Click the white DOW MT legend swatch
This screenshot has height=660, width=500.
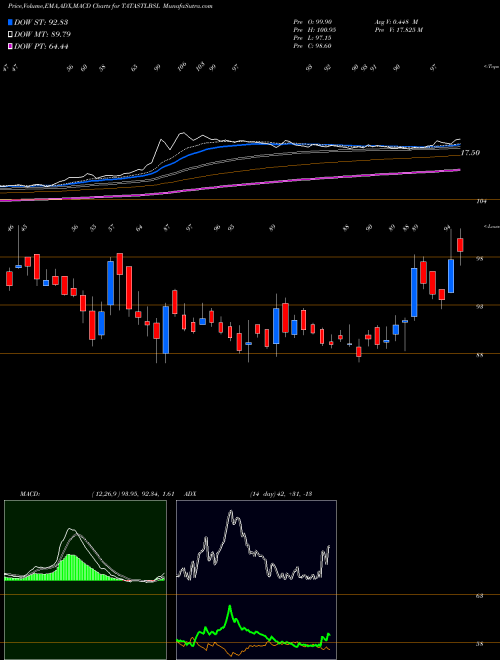tap(11, 34)
